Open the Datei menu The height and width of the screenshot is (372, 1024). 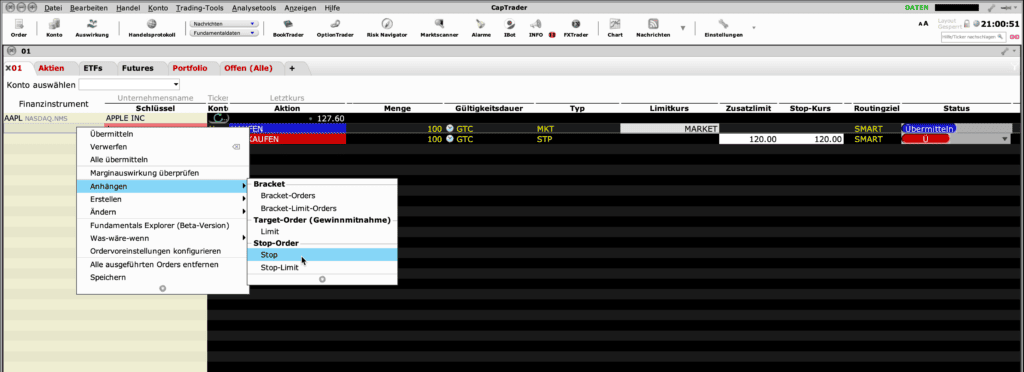pyautogui.click(x=53, y=8)
